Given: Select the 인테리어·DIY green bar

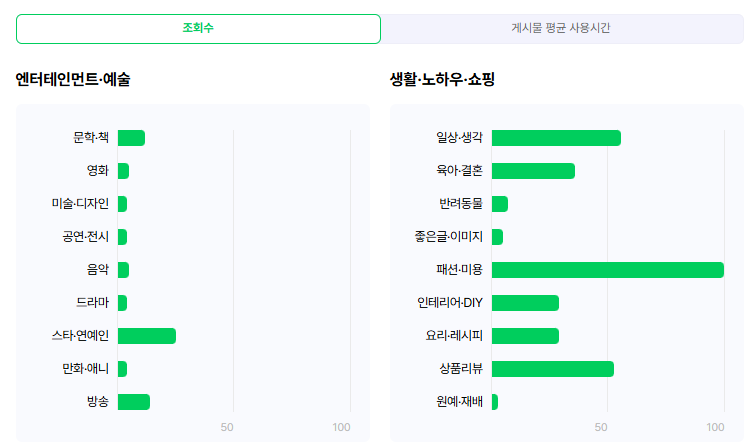Looking at the screenshot, I should tap(525, 303).
